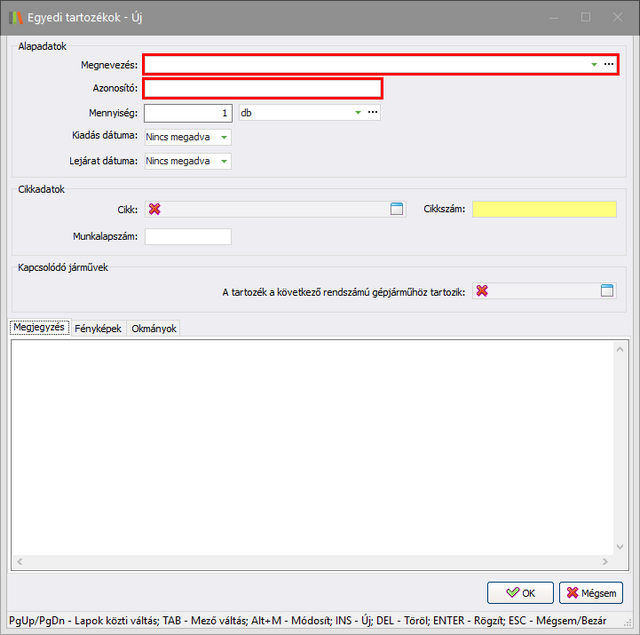The height and width of the screenshot is (635, 640).
Task: Click the app icon in the title bar
Action: point(14,16)
